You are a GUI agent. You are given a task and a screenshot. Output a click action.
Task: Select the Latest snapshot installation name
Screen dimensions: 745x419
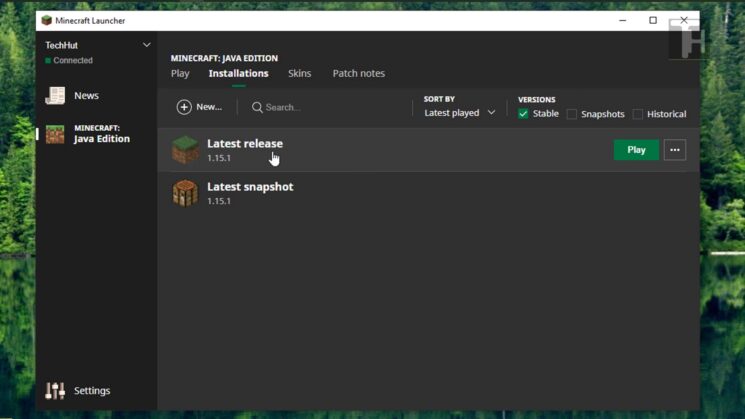[x=250, y=187]
